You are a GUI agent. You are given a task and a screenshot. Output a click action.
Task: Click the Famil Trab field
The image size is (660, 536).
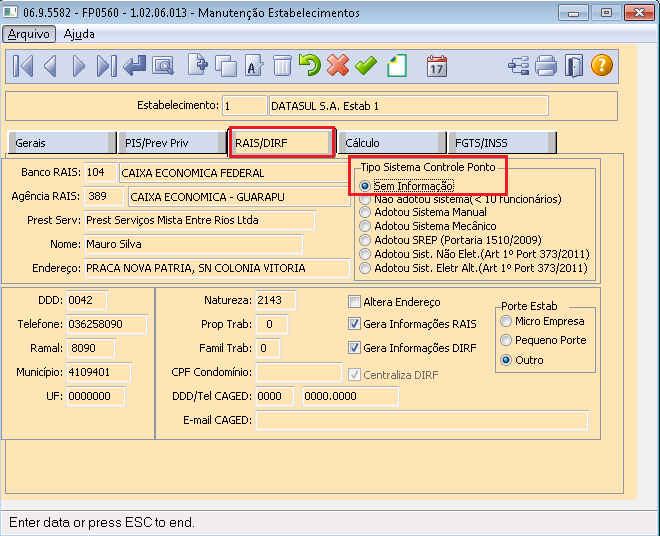(268, 348)
